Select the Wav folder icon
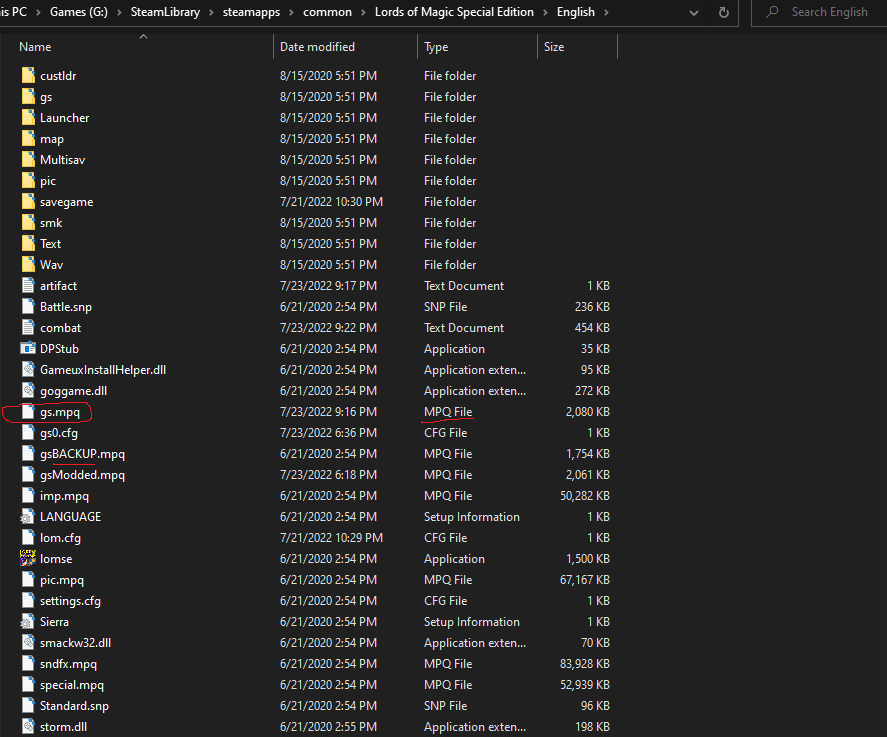This screenshot has height=737, width=887. click(28, 265)
